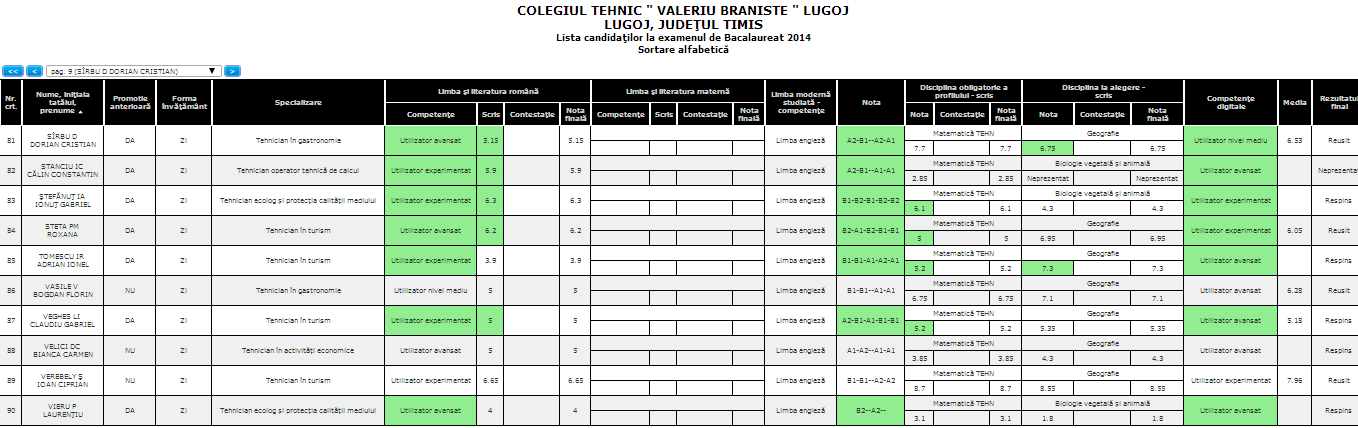Screen dimensions: 1358x428
Task: Click the sort arrow beside the prenume header
Action: click(x=80, y=112)
